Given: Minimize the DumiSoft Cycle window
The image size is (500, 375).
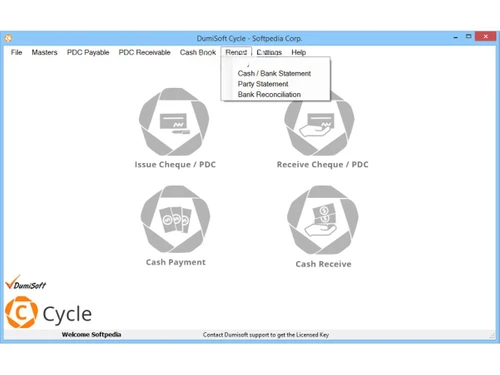Looking at the screenshot, I should [455, 37].
